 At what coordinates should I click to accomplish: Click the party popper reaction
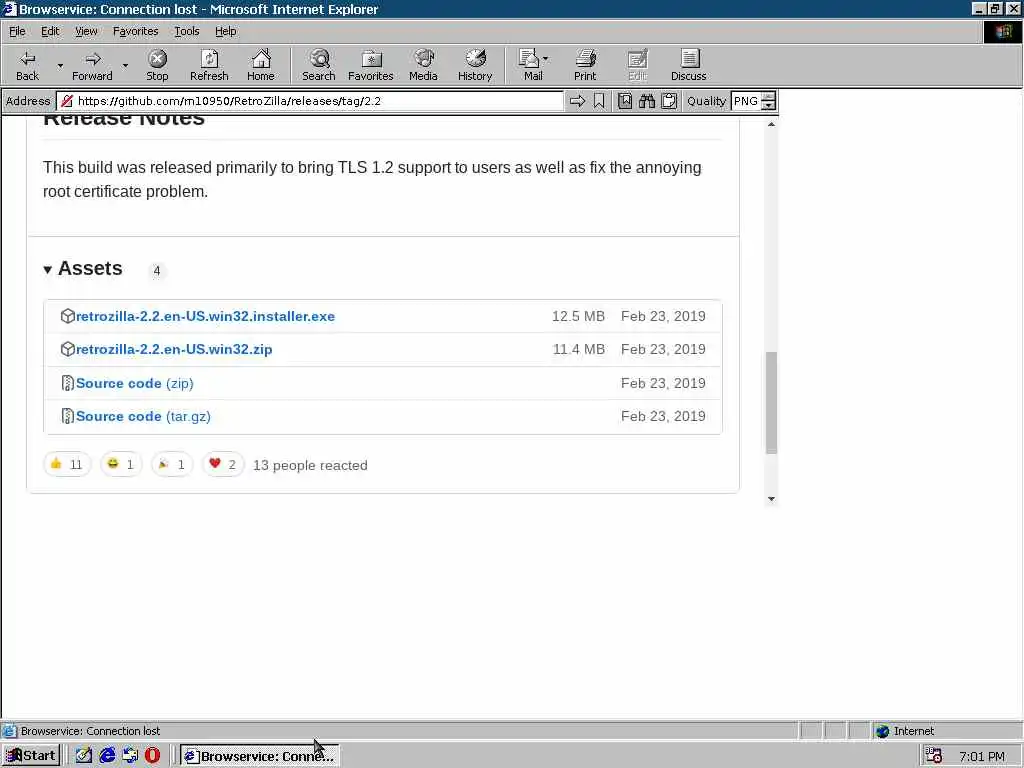172,464
